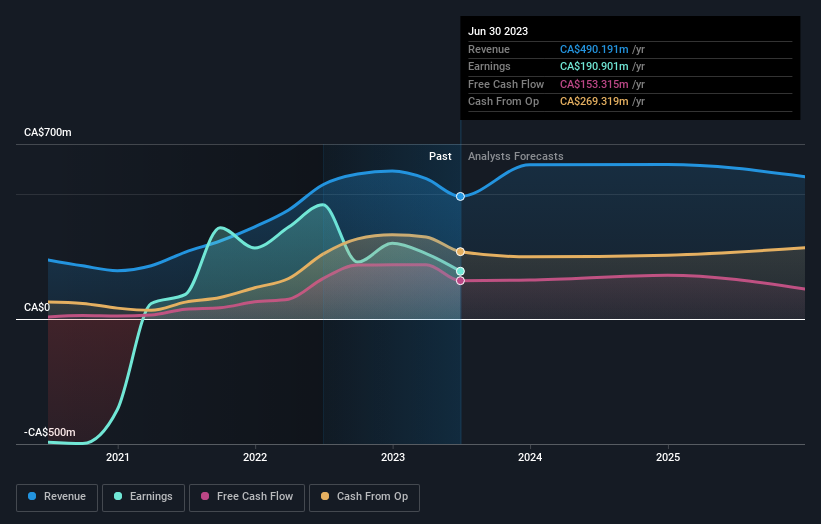The width and height of the screenshot is (821, 524).
Task: Click the Earnings teal data point marker
Action: (x=460, y=271)
